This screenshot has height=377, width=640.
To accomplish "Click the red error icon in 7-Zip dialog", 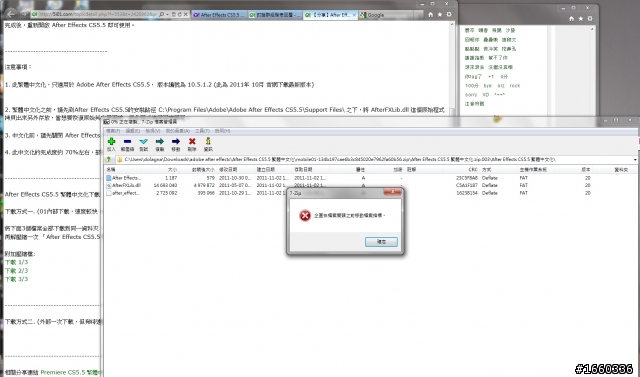I will [x=304, y=215].
